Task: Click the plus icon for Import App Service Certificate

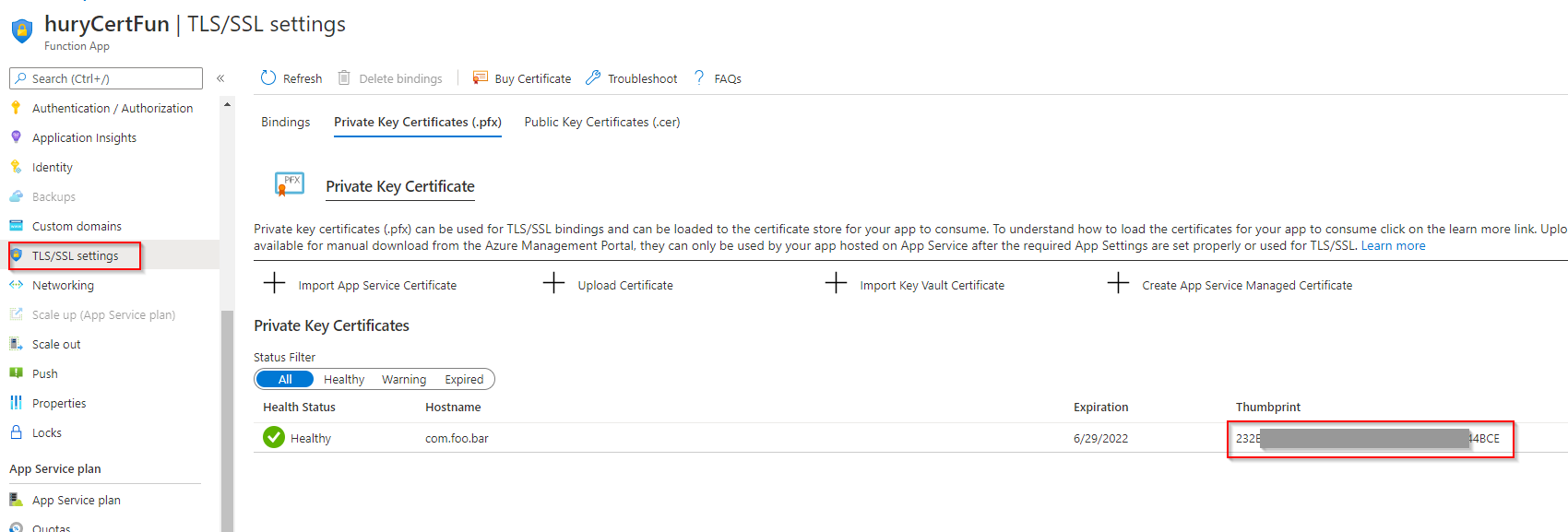Action: [x=274, y=283]
